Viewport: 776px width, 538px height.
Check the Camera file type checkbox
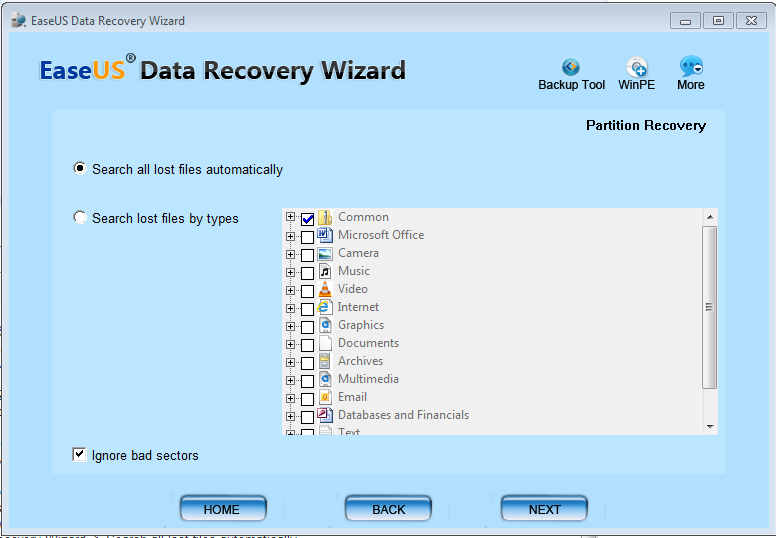pos(307,255)
